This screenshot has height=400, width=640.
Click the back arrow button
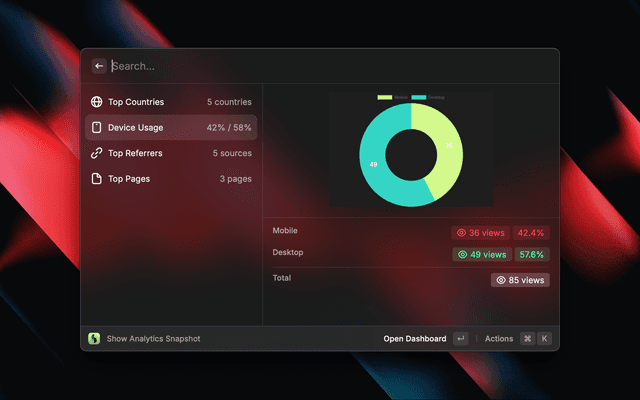[98, 66]
